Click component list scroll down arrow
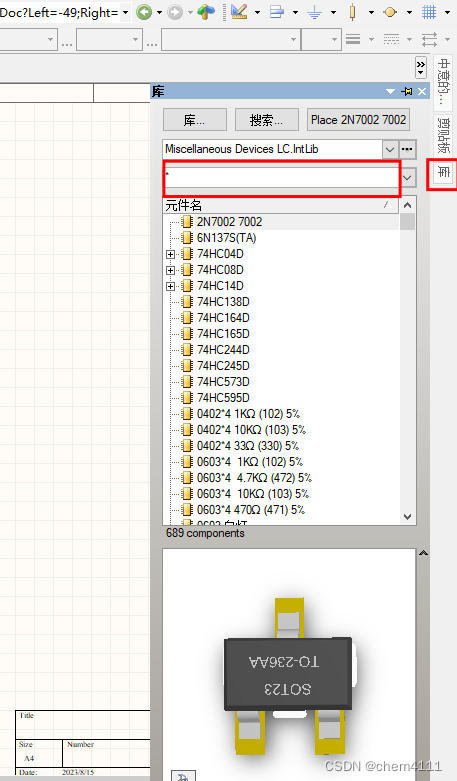The height and width of the screenshot is (781, 457). [407, 517]
